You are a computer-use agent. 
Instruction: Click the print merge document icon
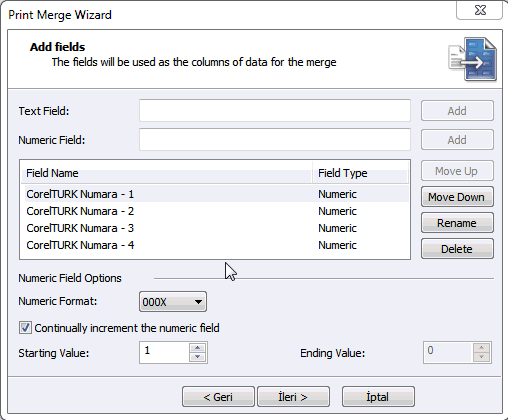472,59
